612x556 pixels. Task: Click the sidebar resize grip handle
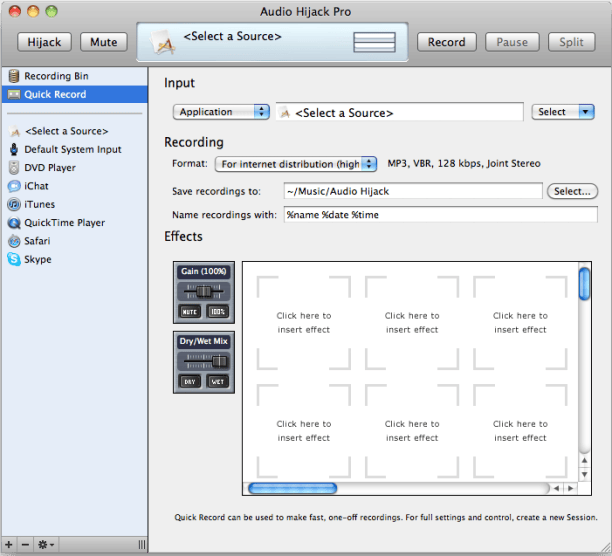coord(142,544)
